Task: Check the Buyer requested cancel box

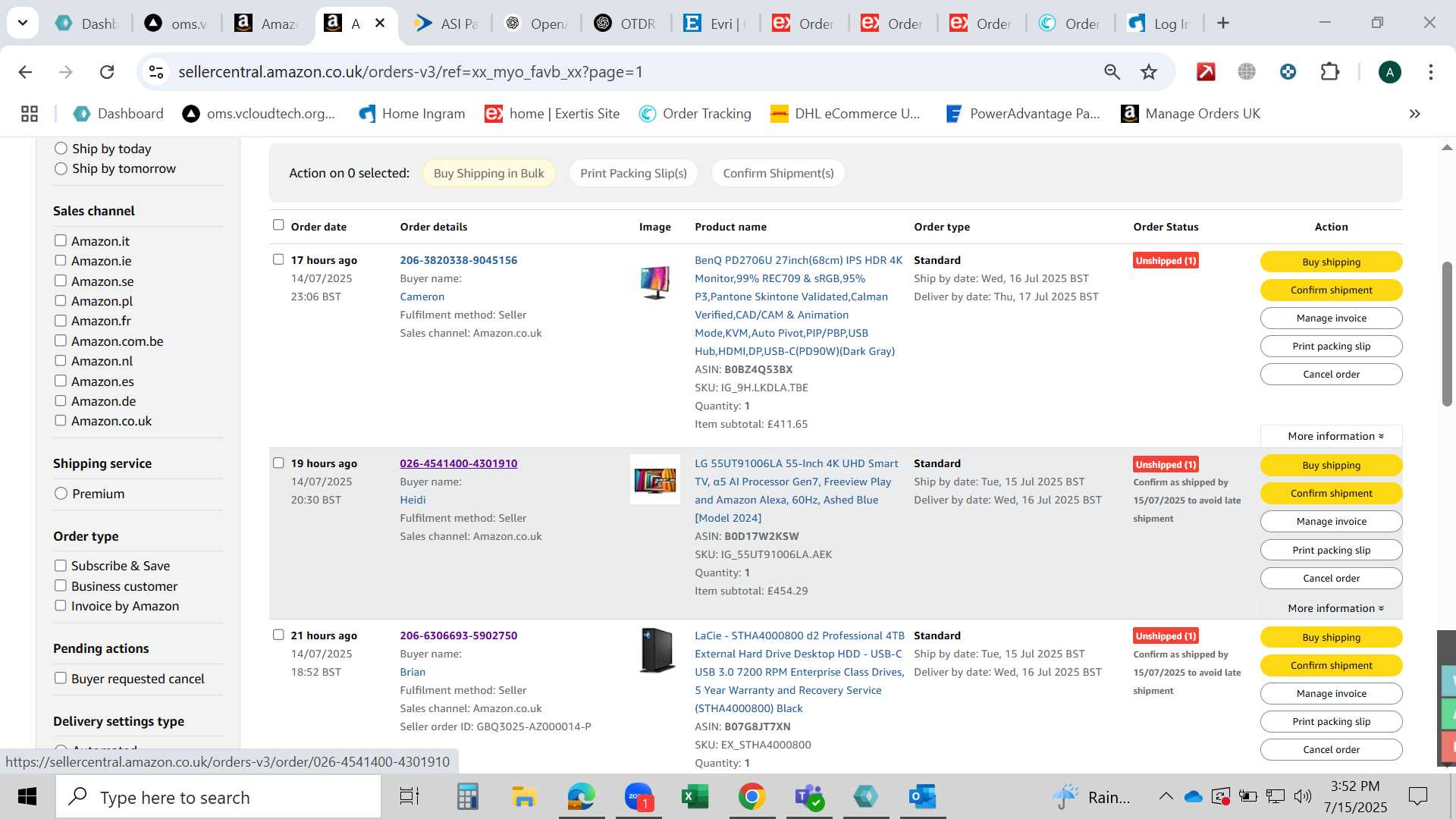Action: [61, 678]
